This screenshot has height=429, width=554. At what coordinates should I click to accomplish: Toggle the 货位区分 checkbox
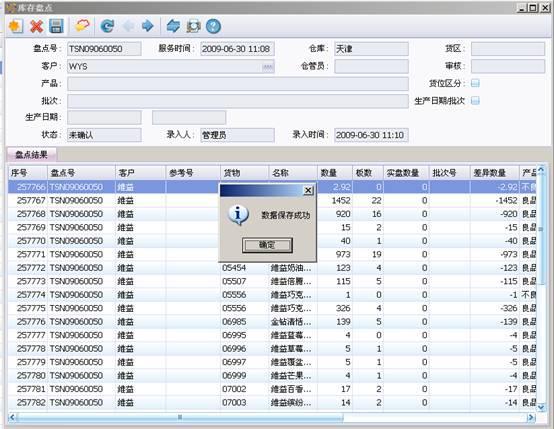tap(476, 83)
